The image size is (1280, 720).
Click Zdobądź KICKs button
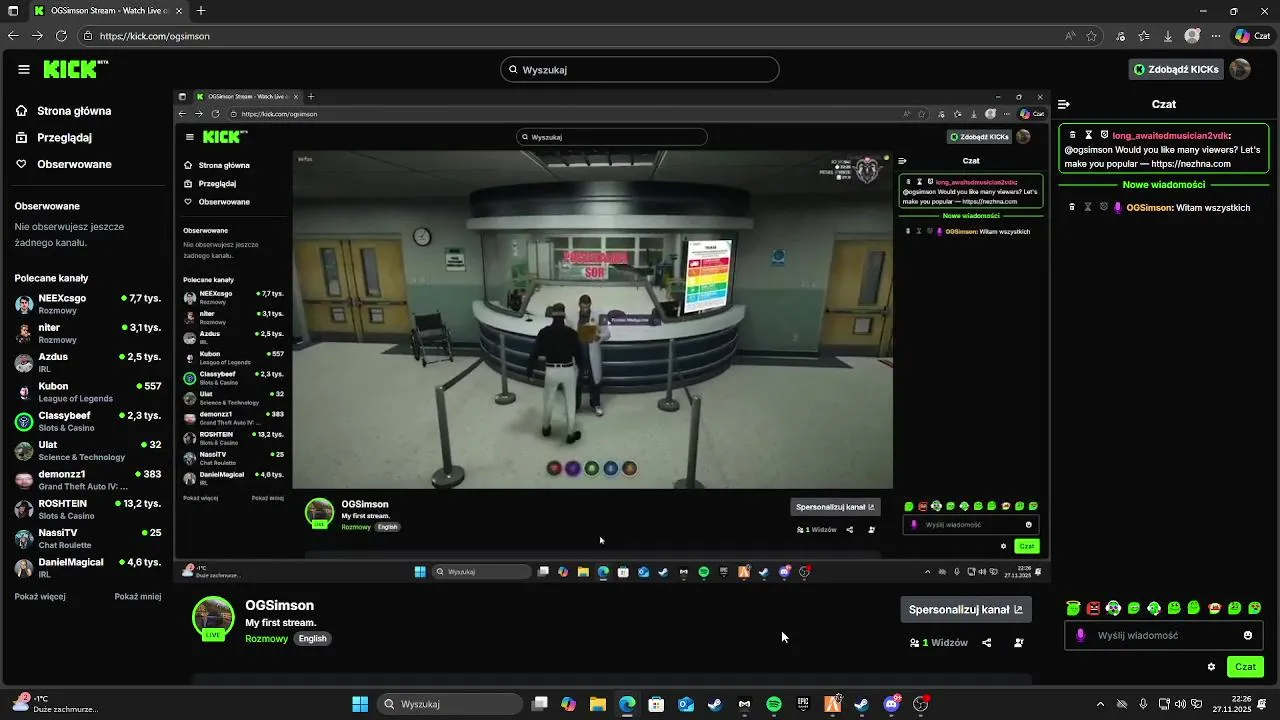(1176, 69)
